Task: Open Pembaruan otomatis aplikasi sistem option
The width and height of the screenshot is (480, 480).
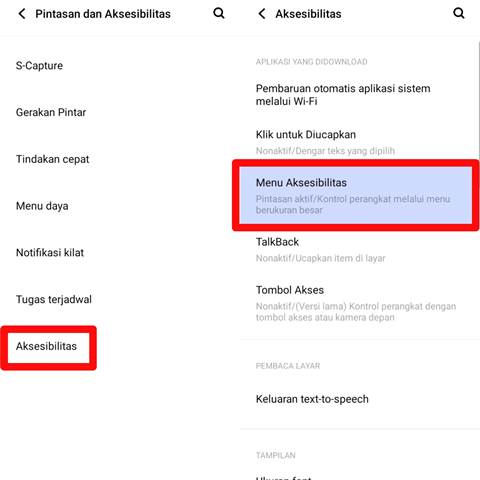Action: click(x=359, y=95)
